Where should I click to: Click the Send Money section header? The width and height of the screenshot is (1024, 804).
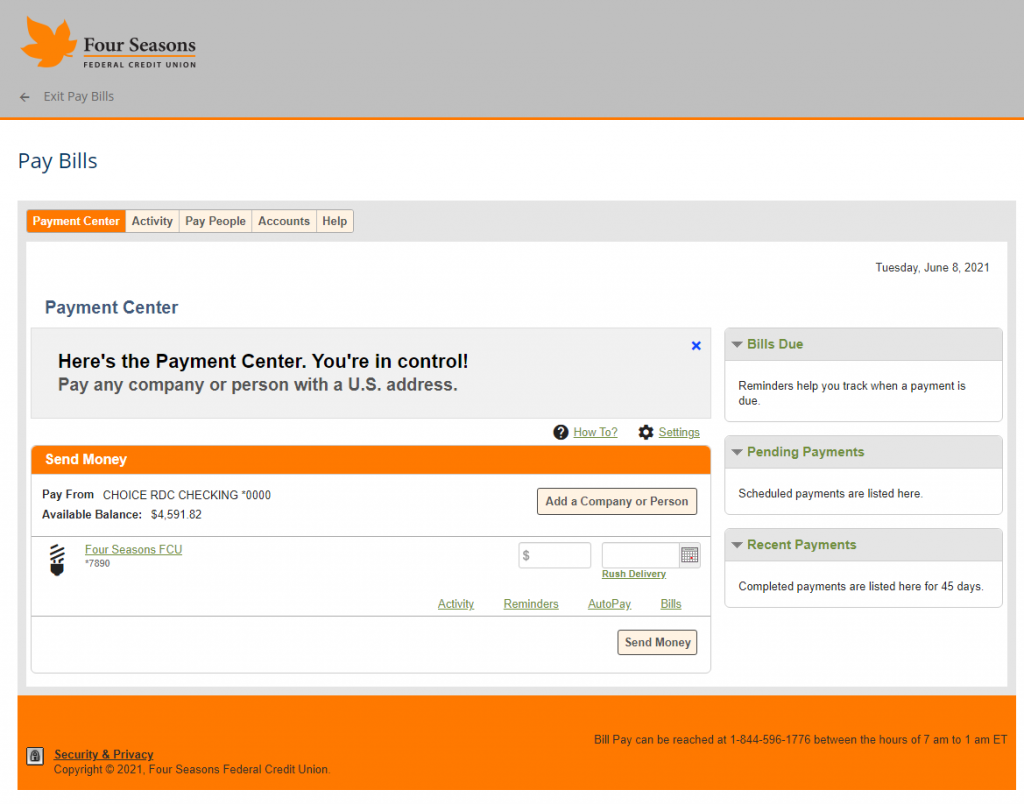pyautogui.click(x=371, y=460)
